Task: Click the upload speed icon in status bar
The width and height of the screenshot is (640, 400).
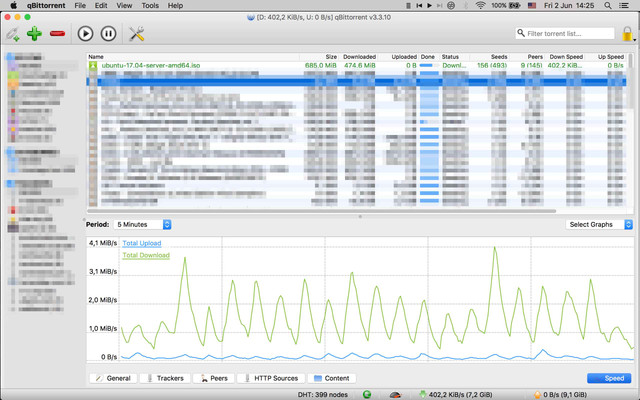Action: [538, 395]
